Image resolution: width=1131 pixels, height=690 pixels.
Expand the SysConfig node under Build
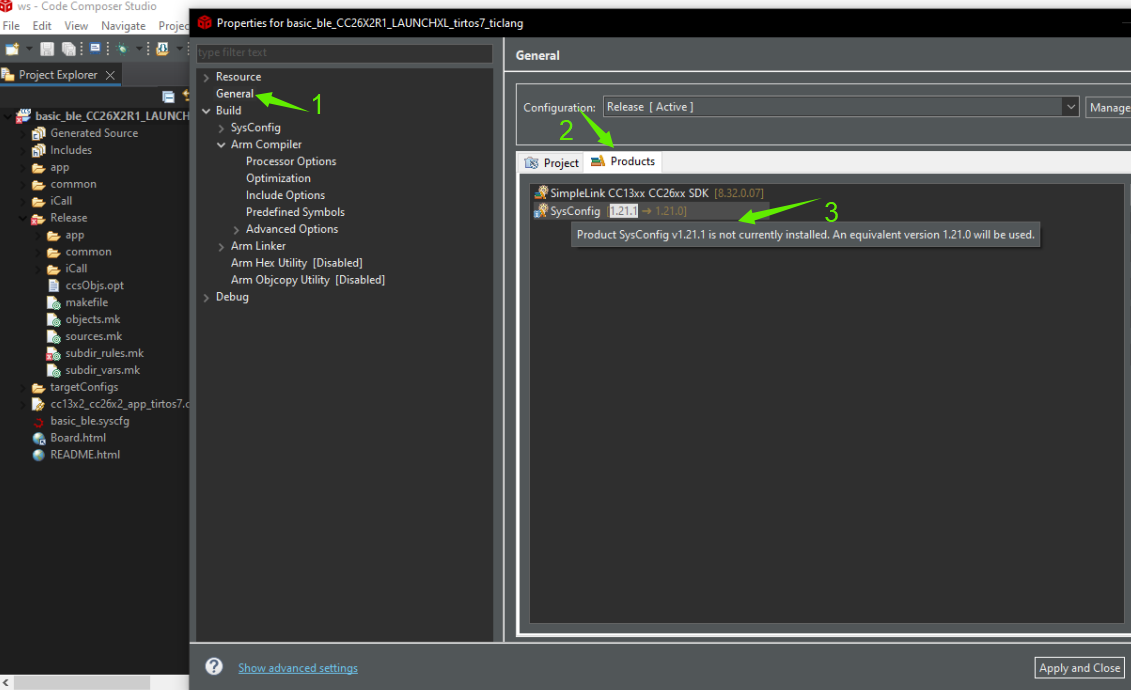[x=221, y=128]
